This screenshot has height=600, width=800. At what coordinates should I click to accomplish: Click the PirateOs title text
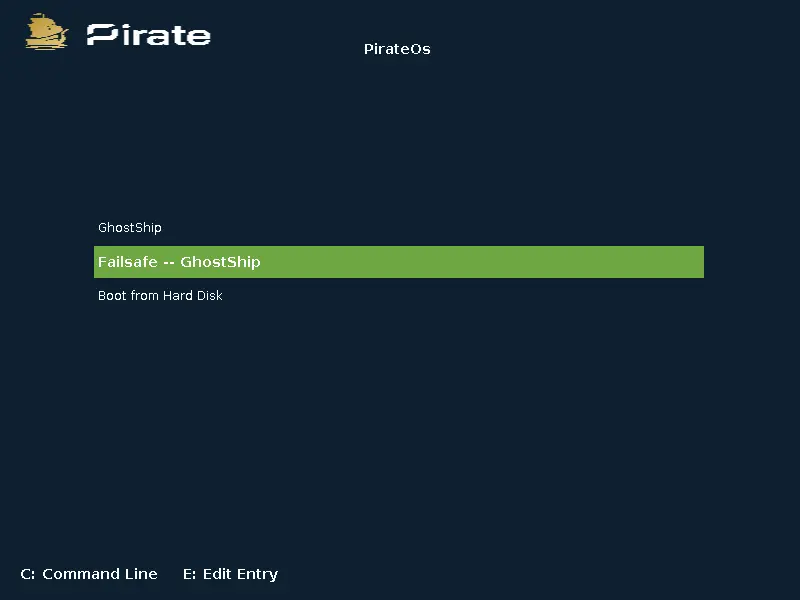[x=397, y=49]
